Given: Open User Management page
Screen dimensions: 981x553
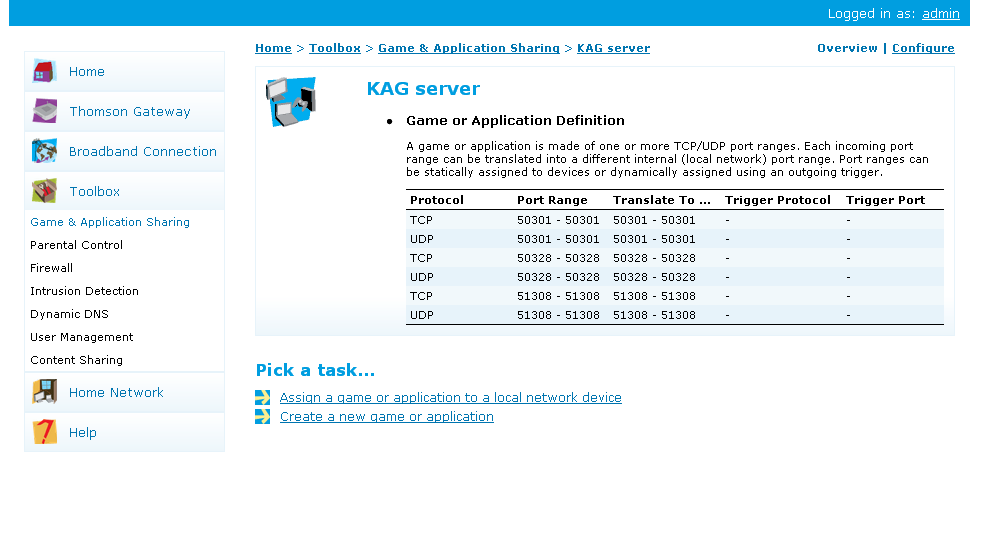Looking at the screenshot, I should coord(81,337).
